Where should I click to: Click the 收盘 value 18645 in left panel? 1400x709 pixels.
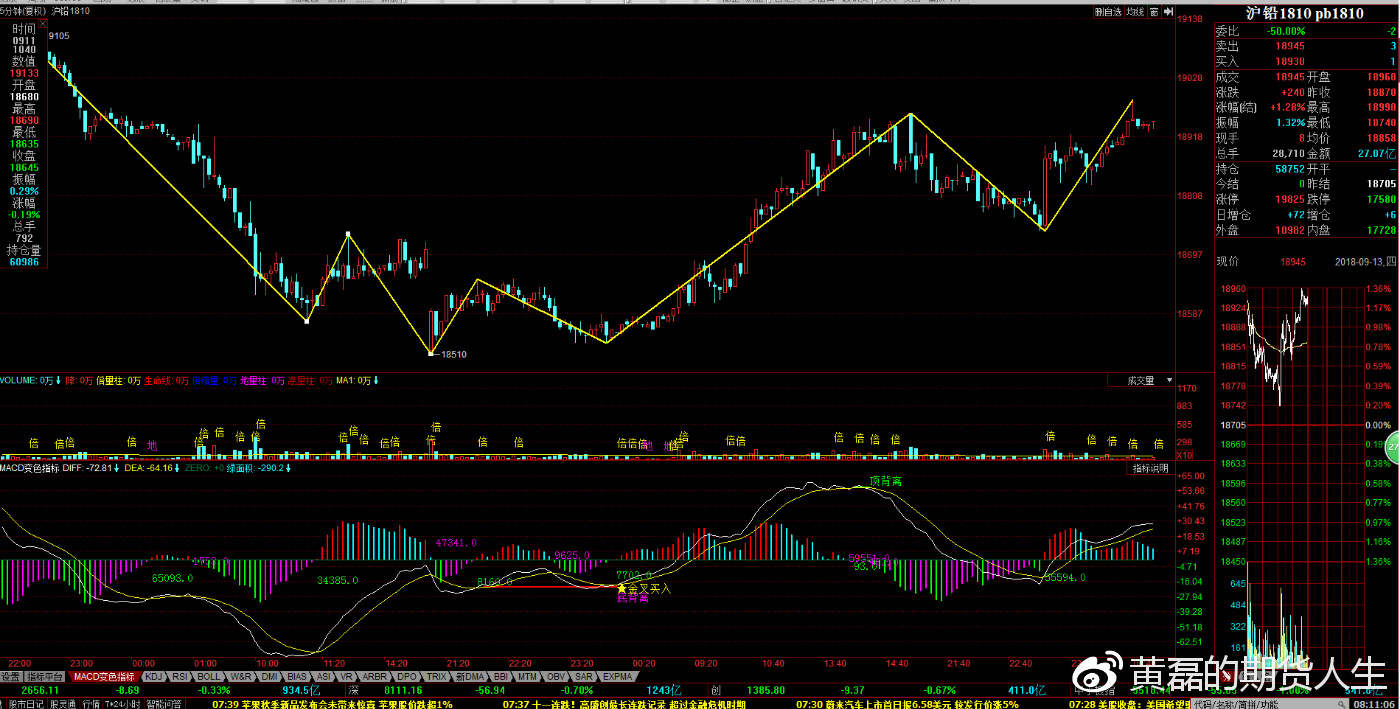tap(24, 167)
